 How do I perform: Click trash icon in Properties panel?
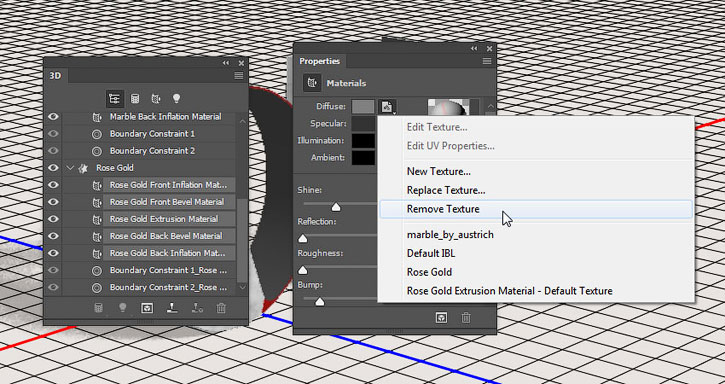[466, 318]
